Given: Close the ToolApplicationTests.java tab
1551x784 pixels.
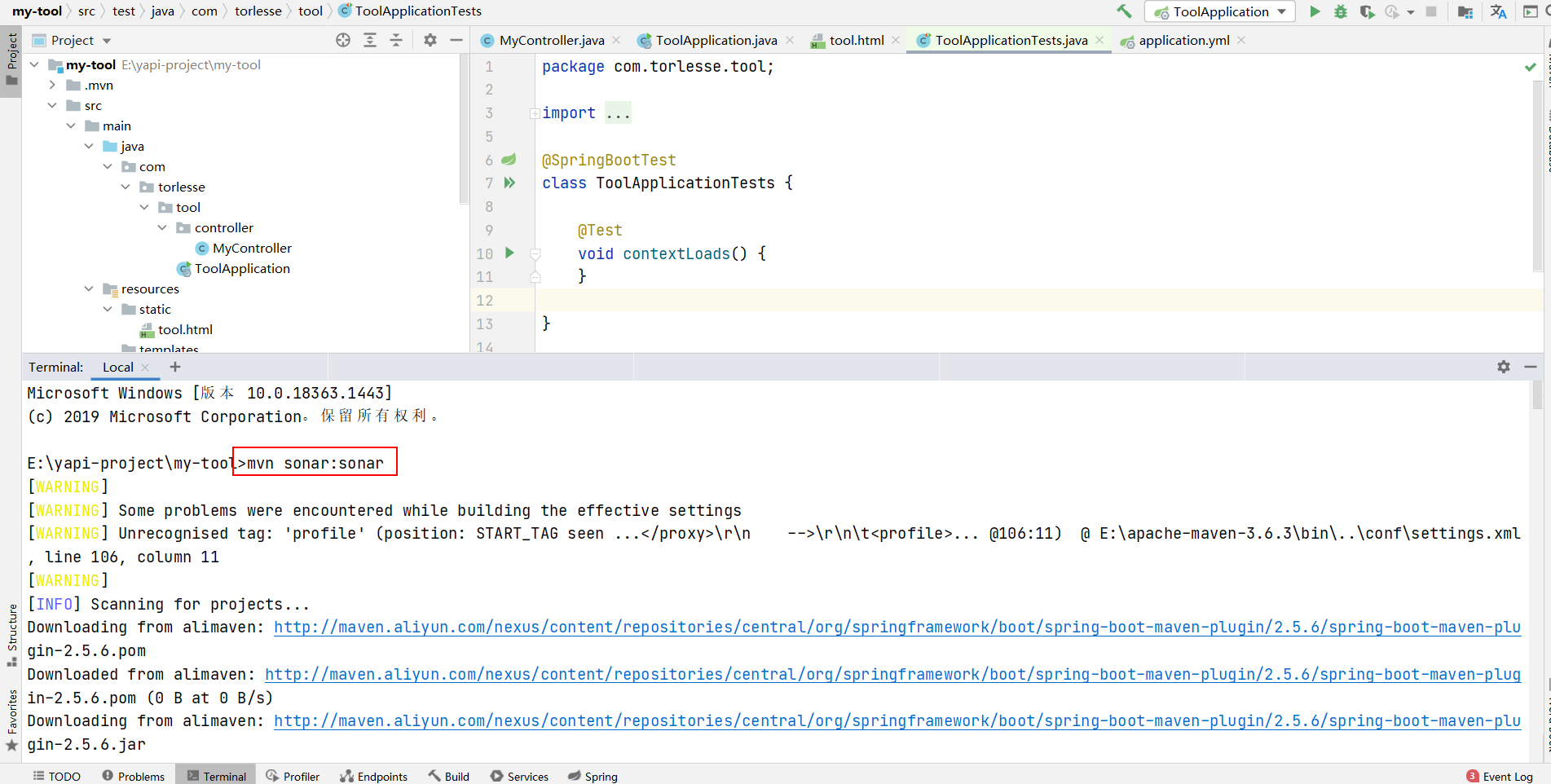Looking at the screenshot, I should [x=1099, y=40].
